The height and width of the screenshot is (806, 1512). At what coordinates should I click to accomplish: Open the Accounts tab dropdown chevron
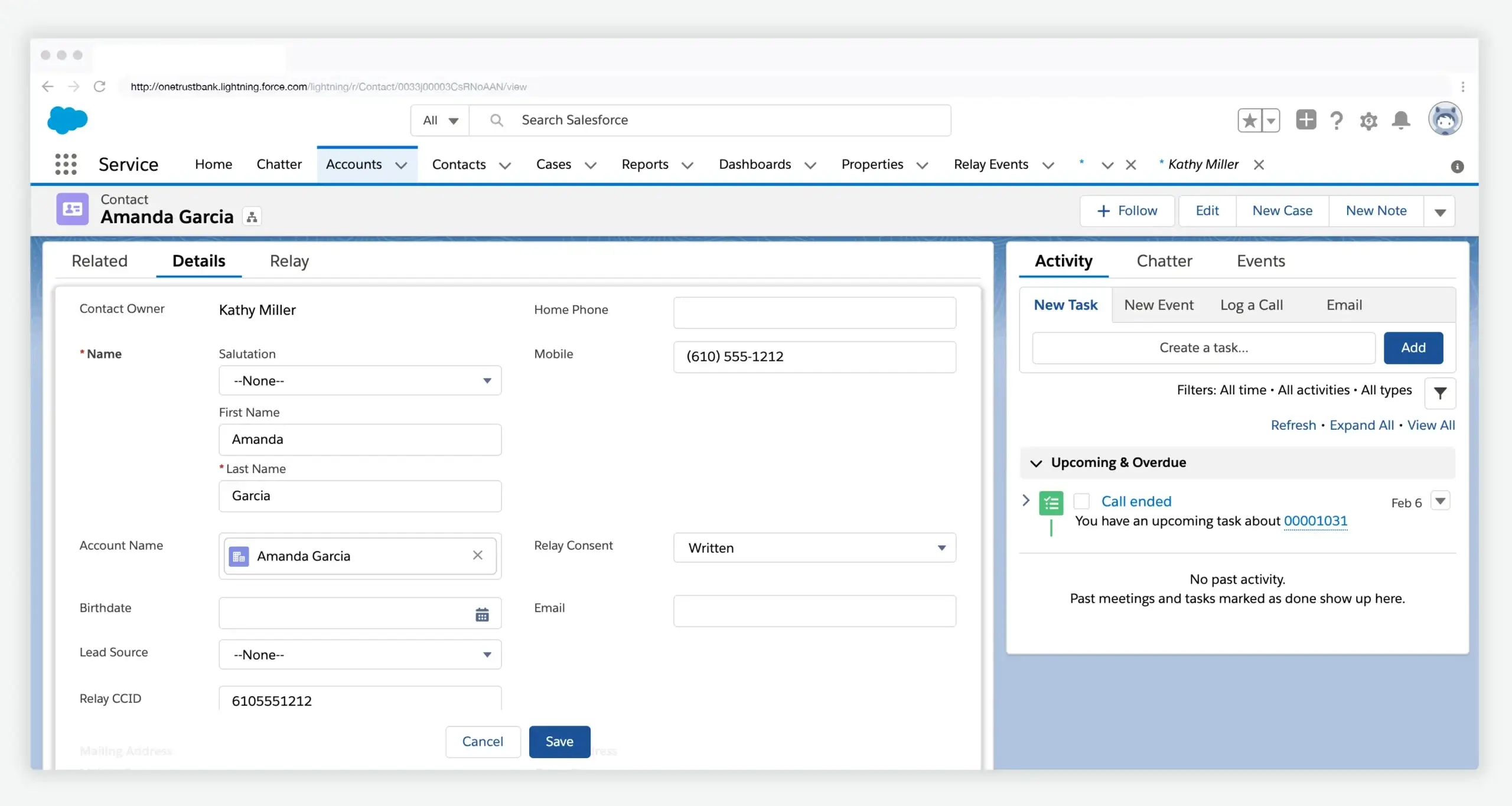(x=401, y=165)
